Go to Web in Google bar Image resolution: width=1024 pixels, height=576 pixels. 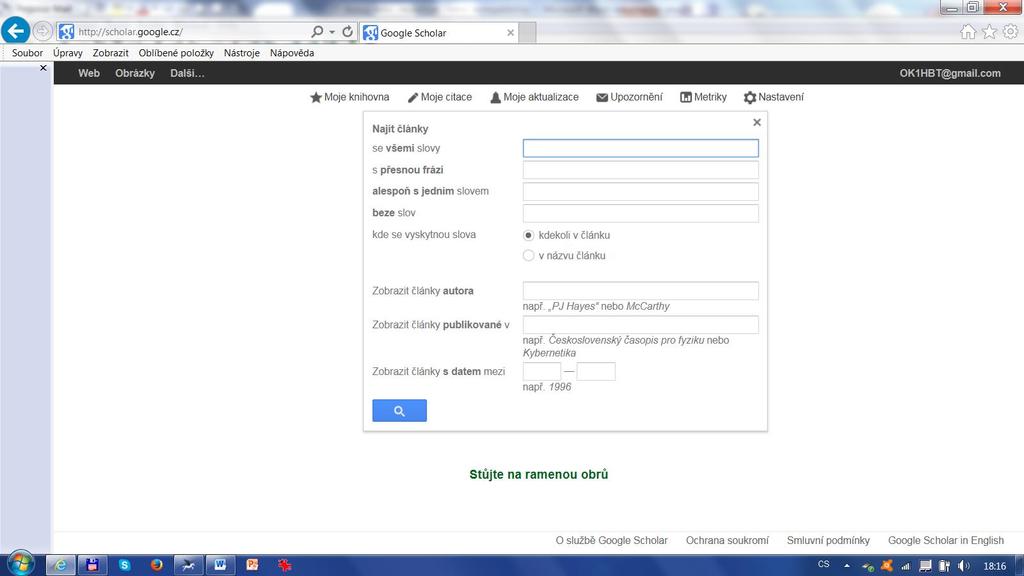pyautogui.click(x=89, y=73)
